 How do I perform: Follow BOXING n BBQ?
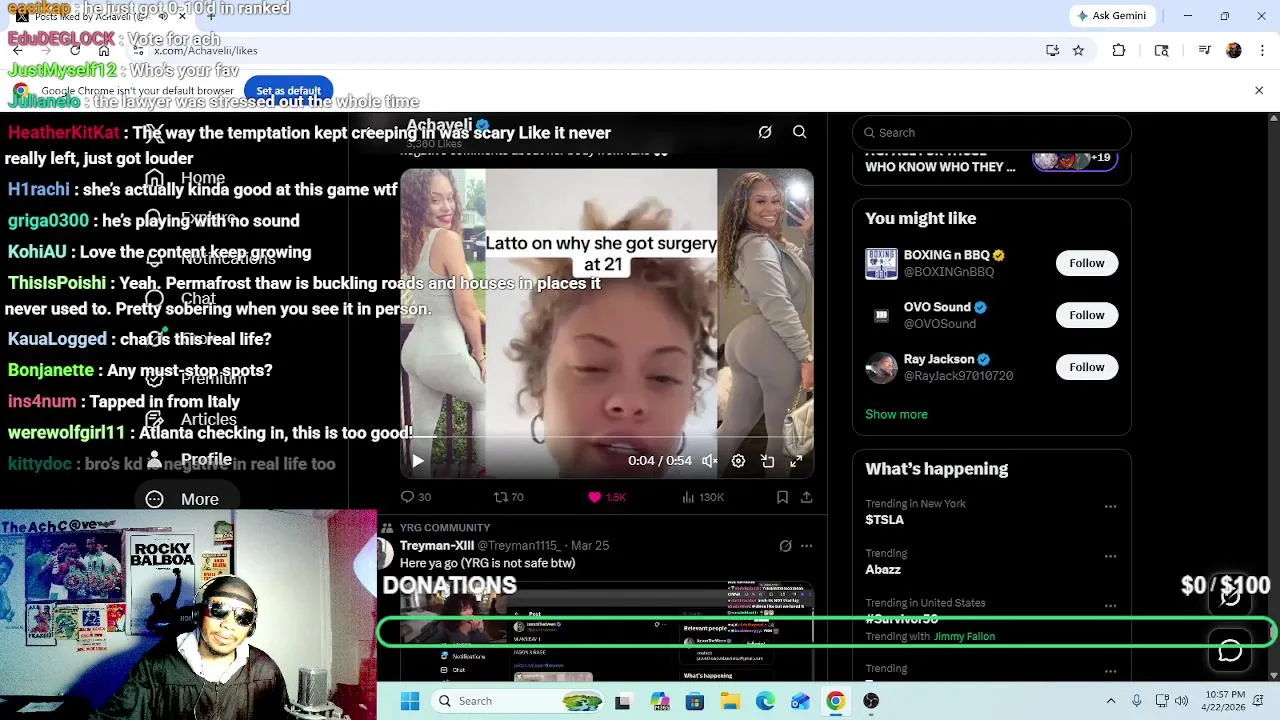coord(1086,263)
